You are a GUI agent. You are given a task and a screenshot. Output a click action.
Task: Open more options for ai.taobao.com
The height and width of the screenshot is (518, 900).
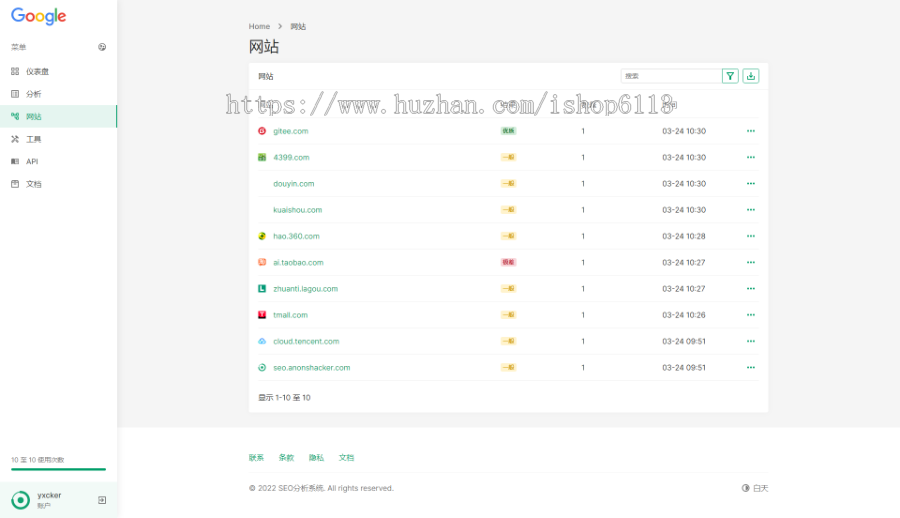(751, 262)
